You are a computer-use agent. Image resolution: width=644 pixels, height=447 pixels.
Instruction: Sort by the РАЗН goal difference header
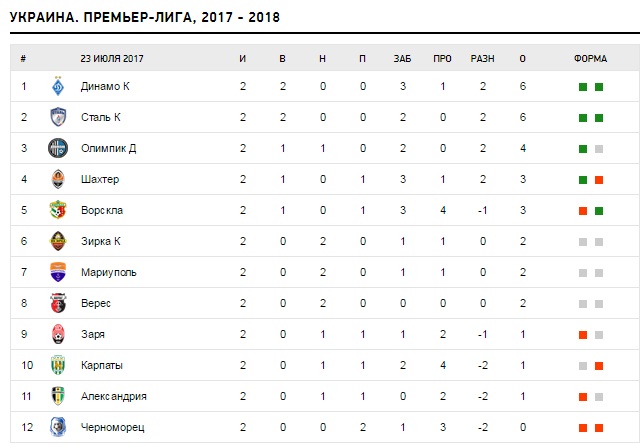(x=483, y=58)
